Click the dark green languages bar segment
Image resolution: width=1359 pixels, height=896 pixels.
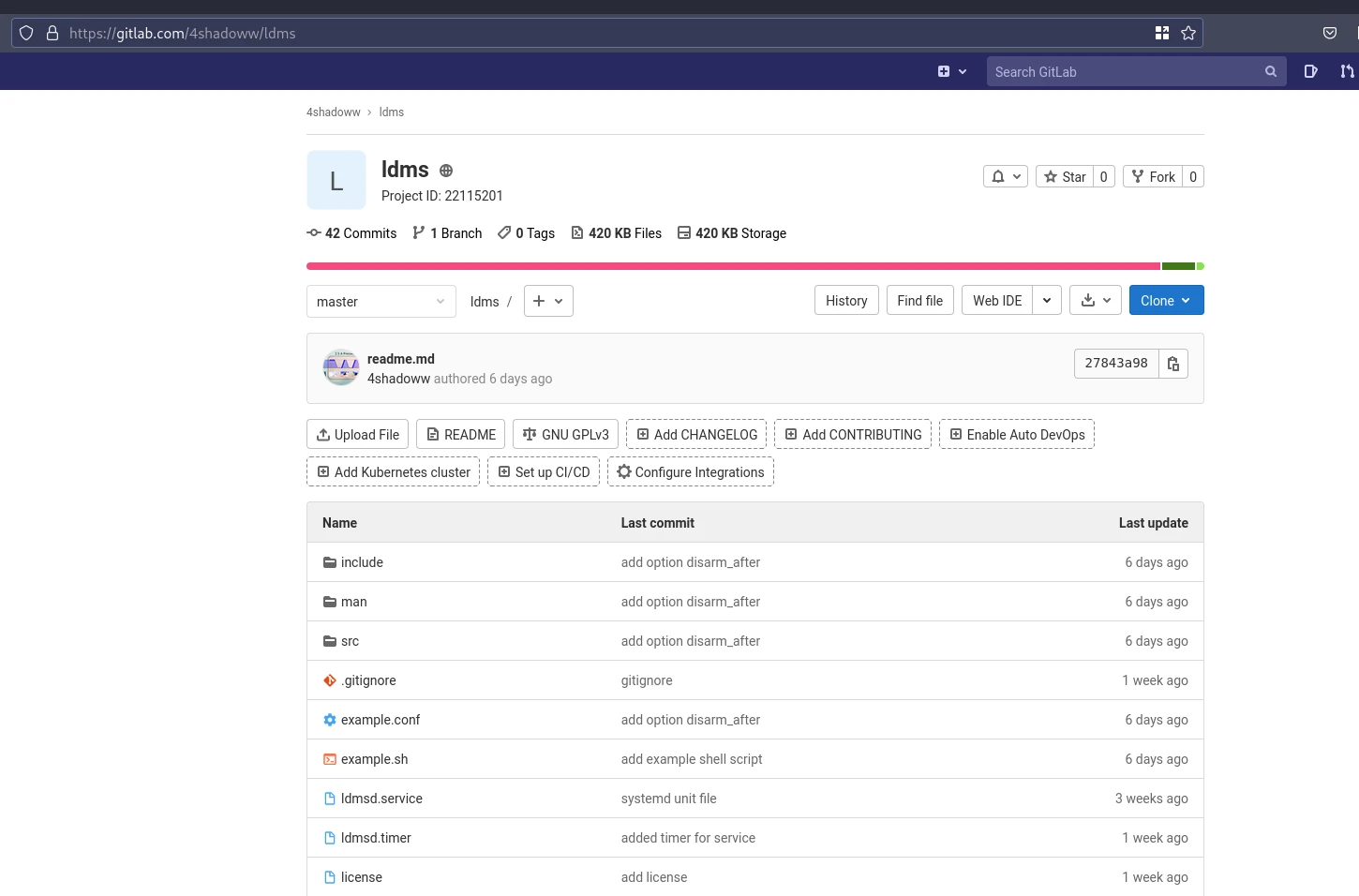1179,266
